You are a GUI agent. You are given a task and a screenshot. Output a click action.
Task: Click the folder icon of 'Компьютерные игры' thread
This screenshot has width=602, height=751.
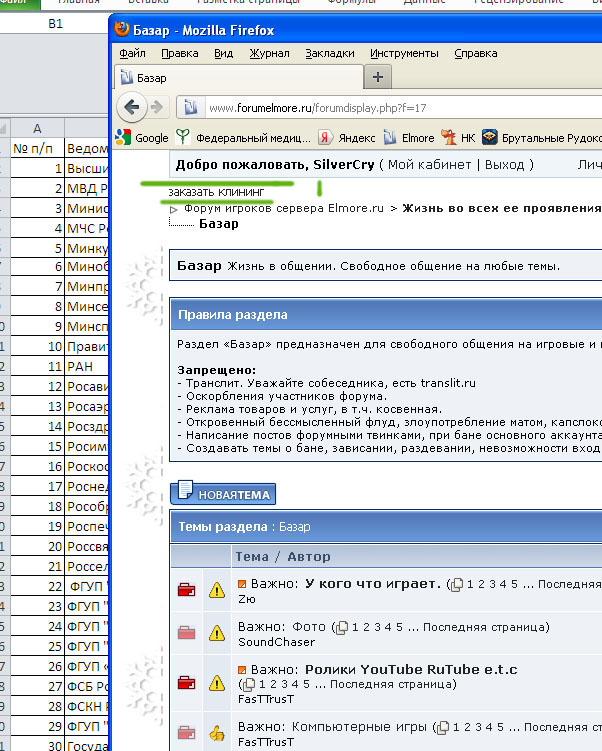point(187,733)
